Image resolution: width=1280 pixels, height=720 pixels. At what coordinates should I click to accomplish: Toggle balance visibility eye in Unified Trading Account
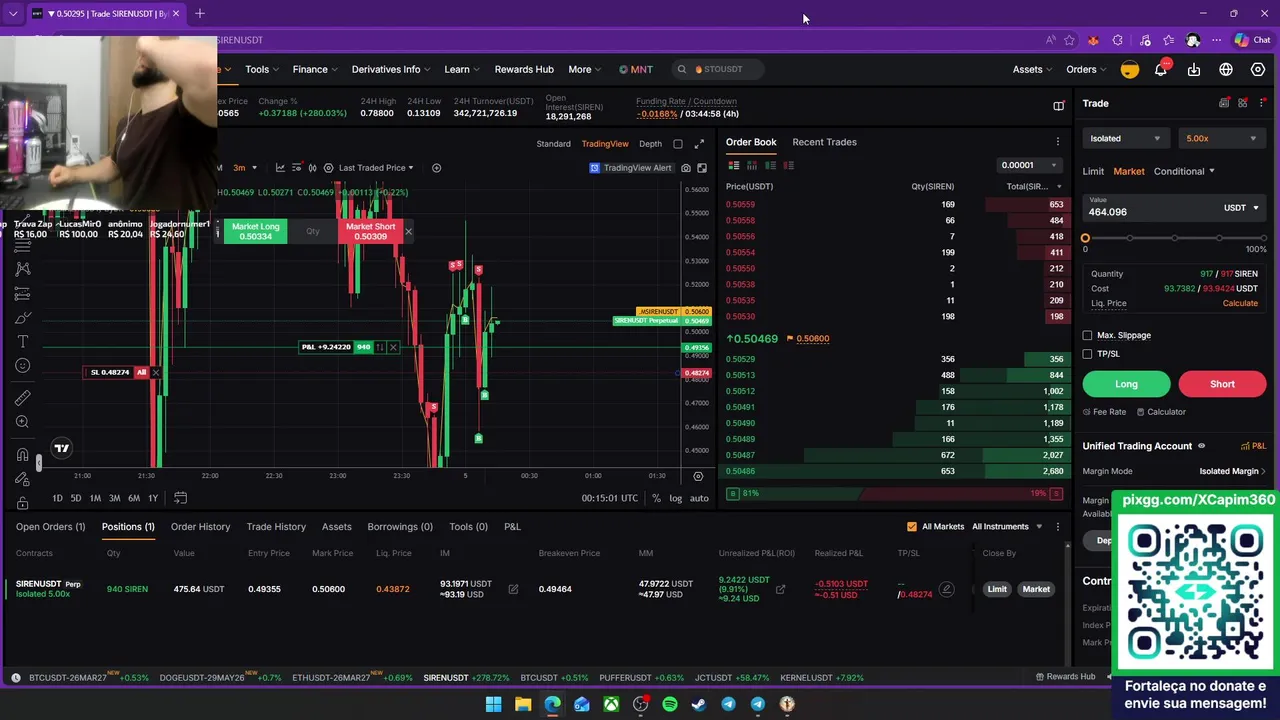click(x=1201, y=446)
